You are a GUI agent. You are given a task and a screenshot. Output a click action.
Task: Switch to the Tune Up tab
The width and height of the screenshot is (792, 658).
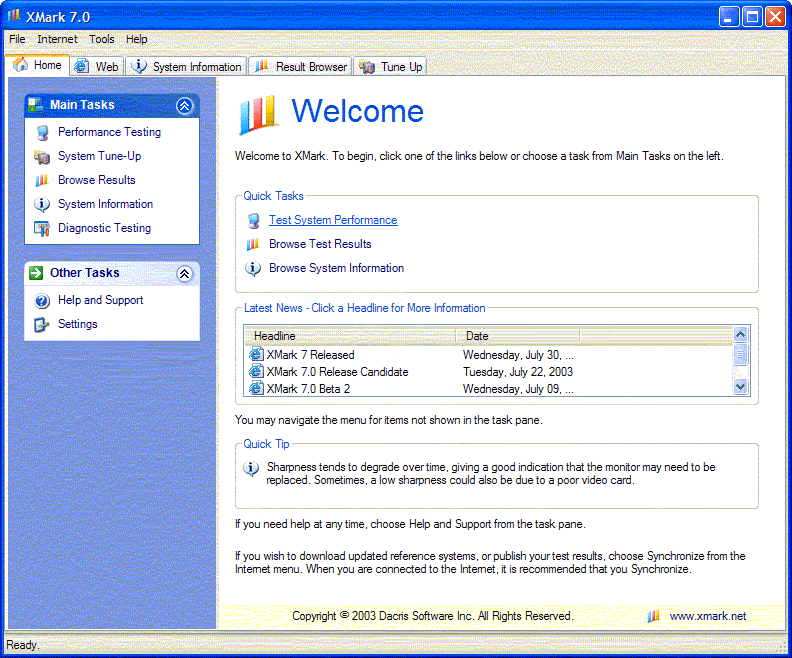click(390, 66)
